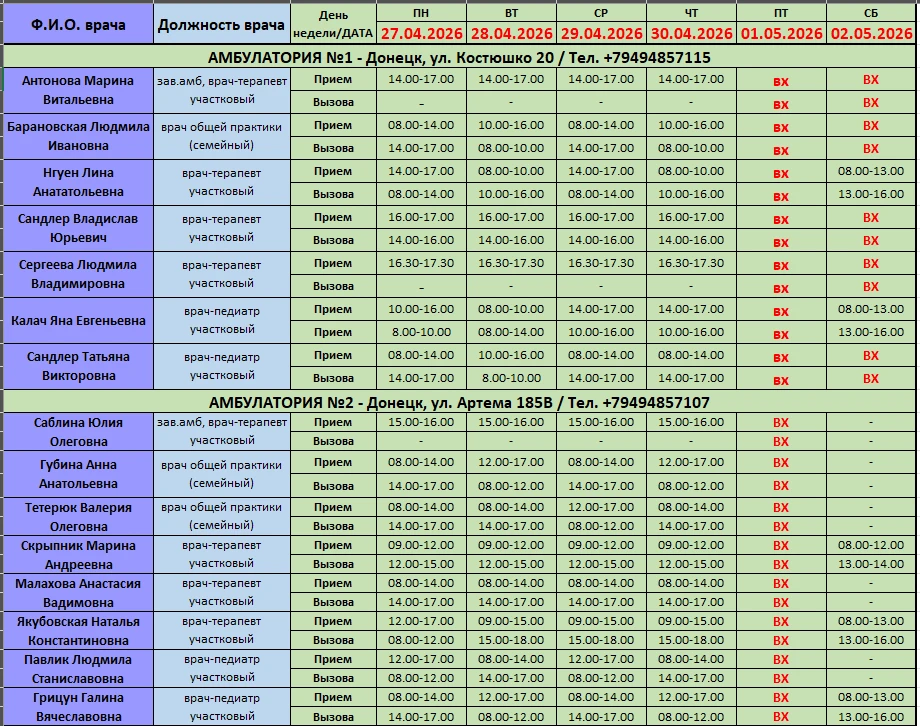Screen dimensions: 920x726
Task: Click doctor name Саблина Юлия Олеговна
Action: pos(78,431)
